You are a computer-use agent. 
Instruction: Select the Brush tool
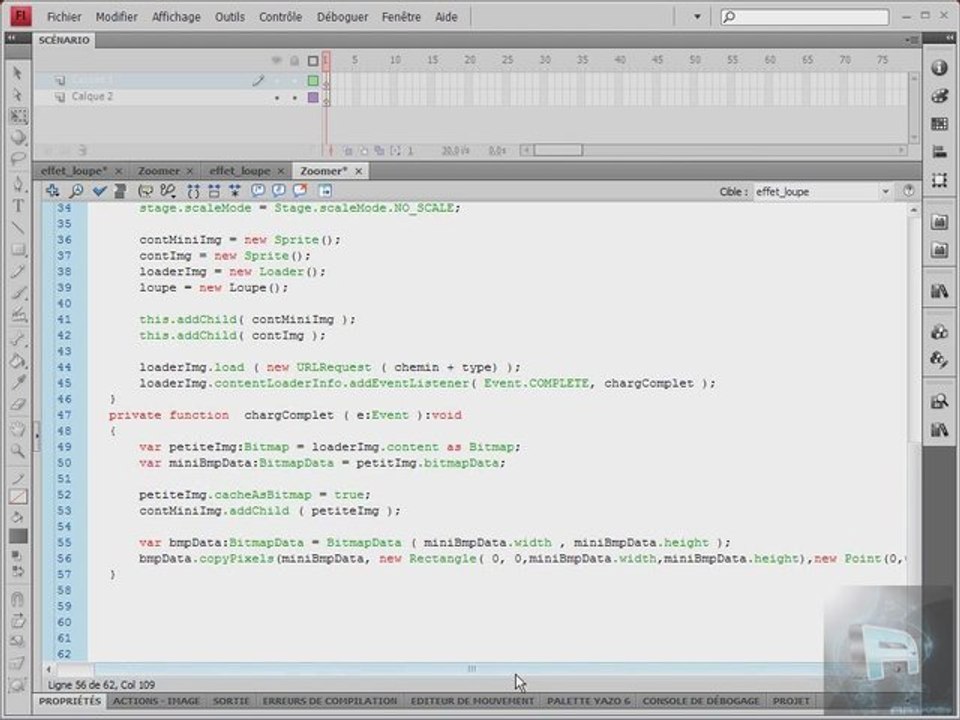coord(18,293)
